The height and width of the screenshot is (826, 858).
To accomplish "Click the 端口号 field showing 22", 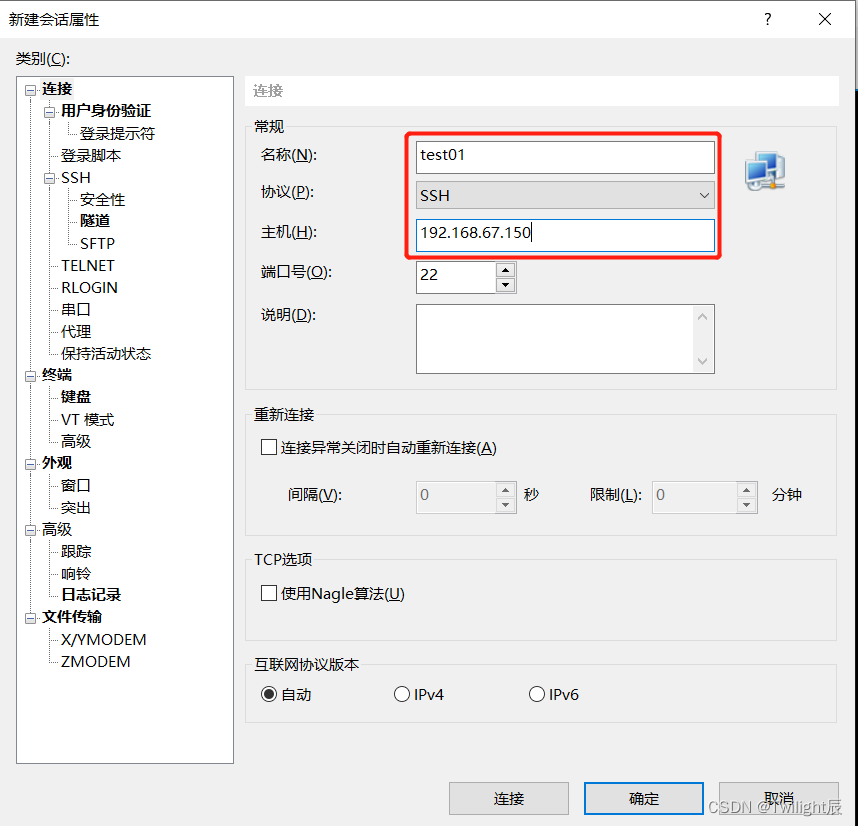I will [x=456, y=277].
